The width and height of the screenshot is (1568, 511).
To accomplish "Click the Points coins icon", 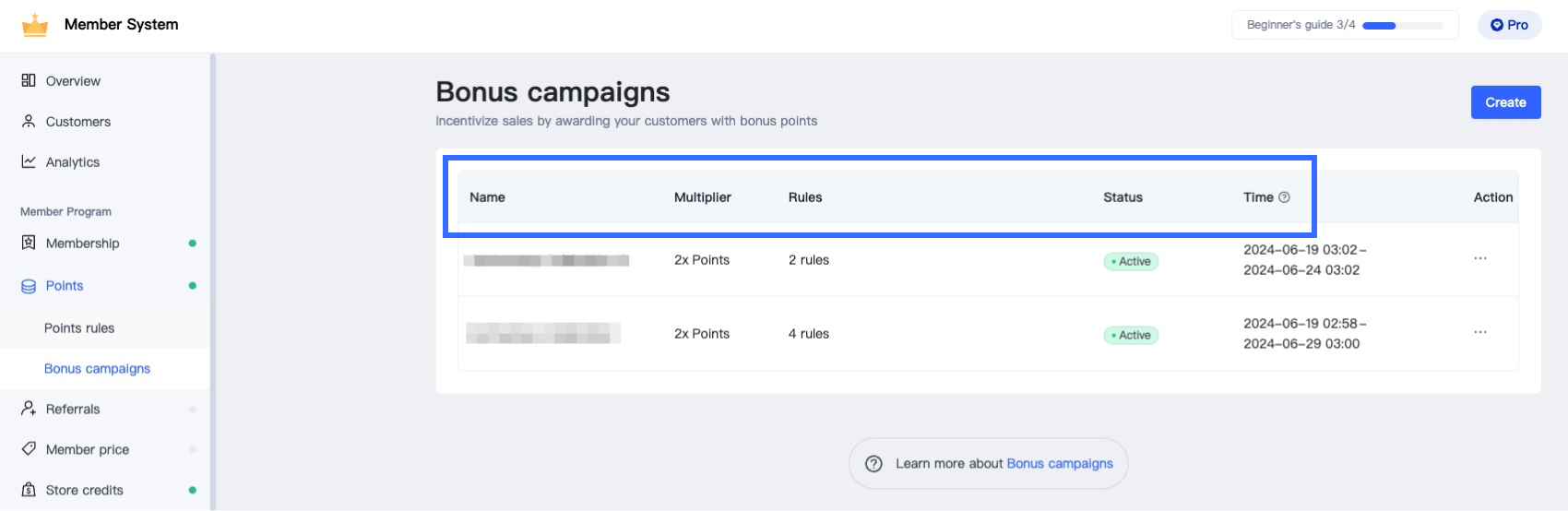I will point(29,286).
